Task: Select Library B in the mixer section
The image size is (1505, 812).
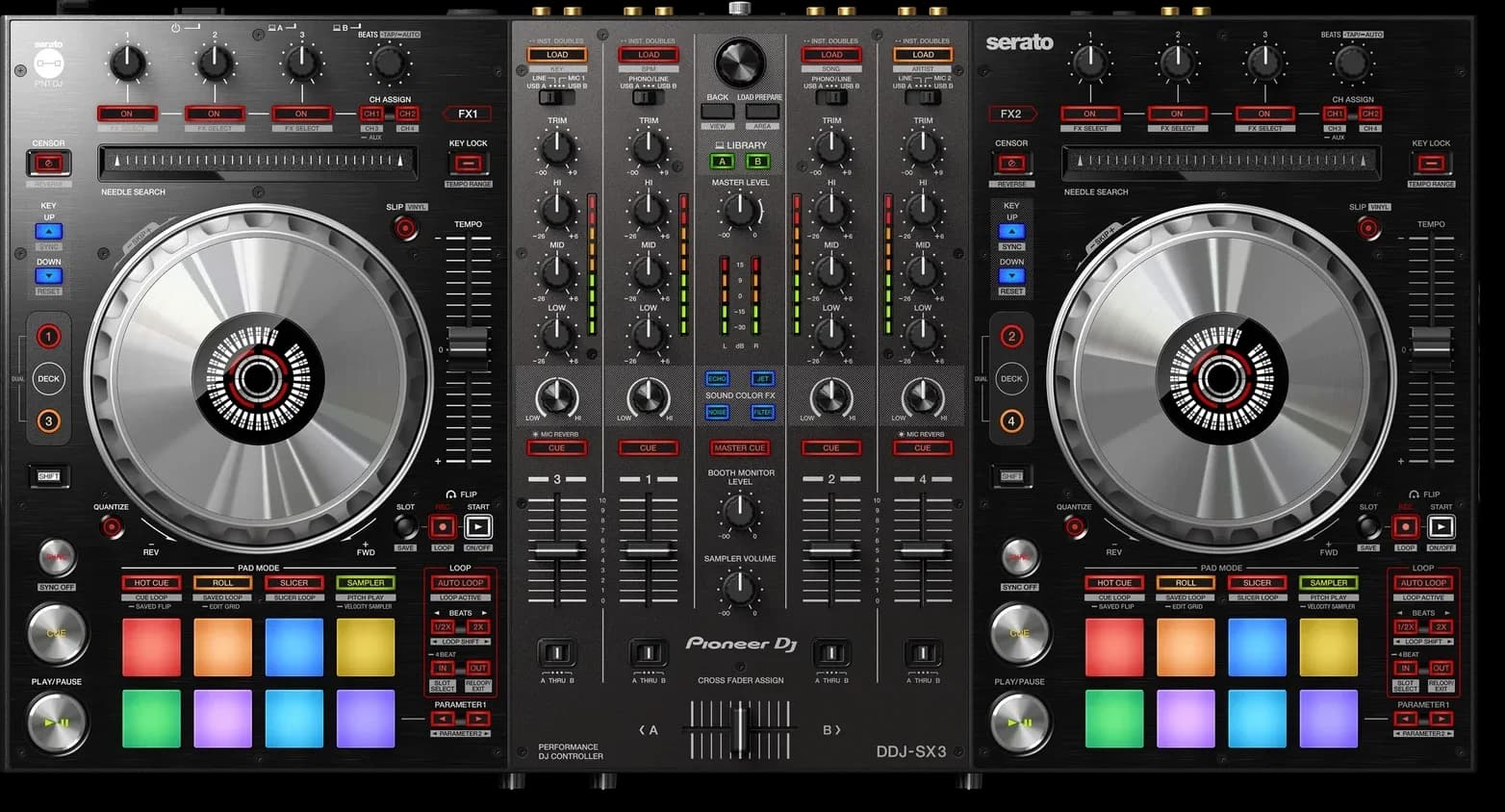Action: [758, 162]
